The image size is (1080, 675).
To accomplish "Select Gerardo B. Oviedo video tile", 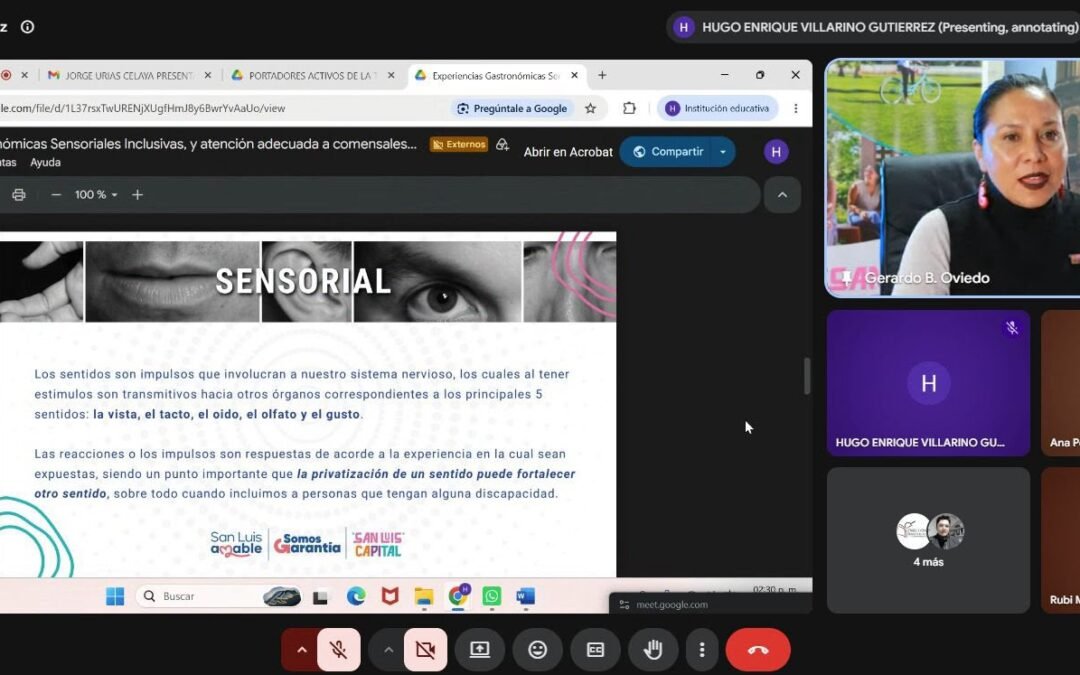I will [953, 178].
